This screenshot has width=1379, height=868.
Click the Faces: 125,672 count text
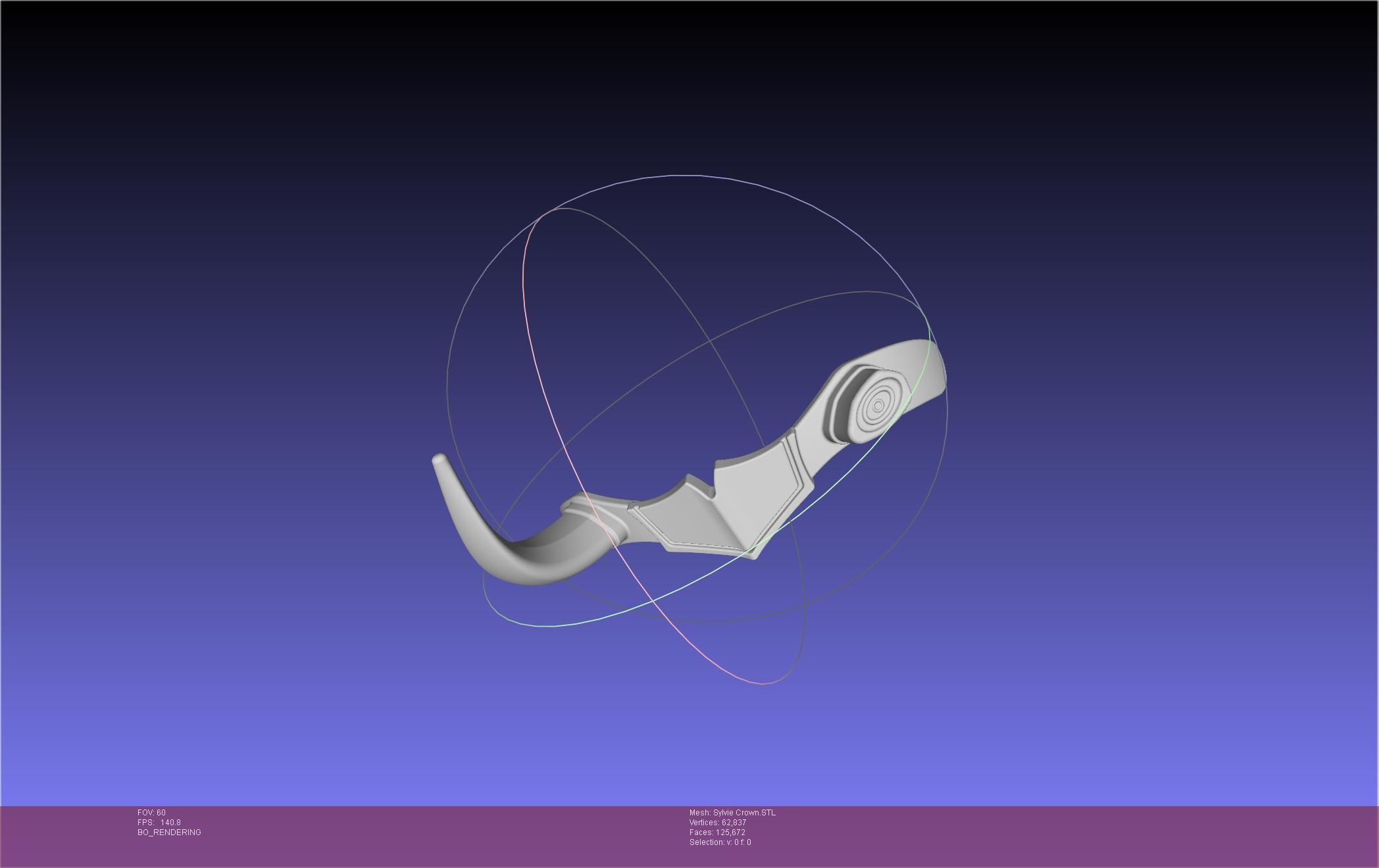tap(716, 832)
